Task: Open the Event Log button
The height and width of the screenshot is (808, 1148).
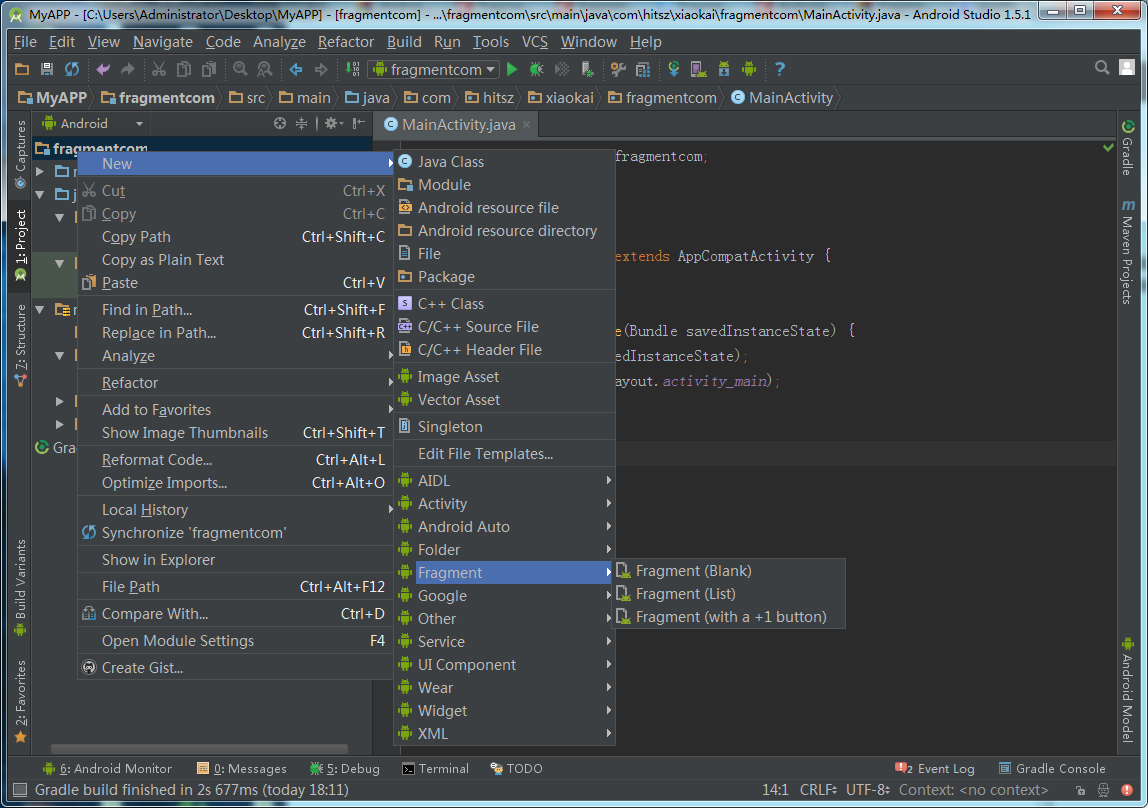Action: [935, 768]
